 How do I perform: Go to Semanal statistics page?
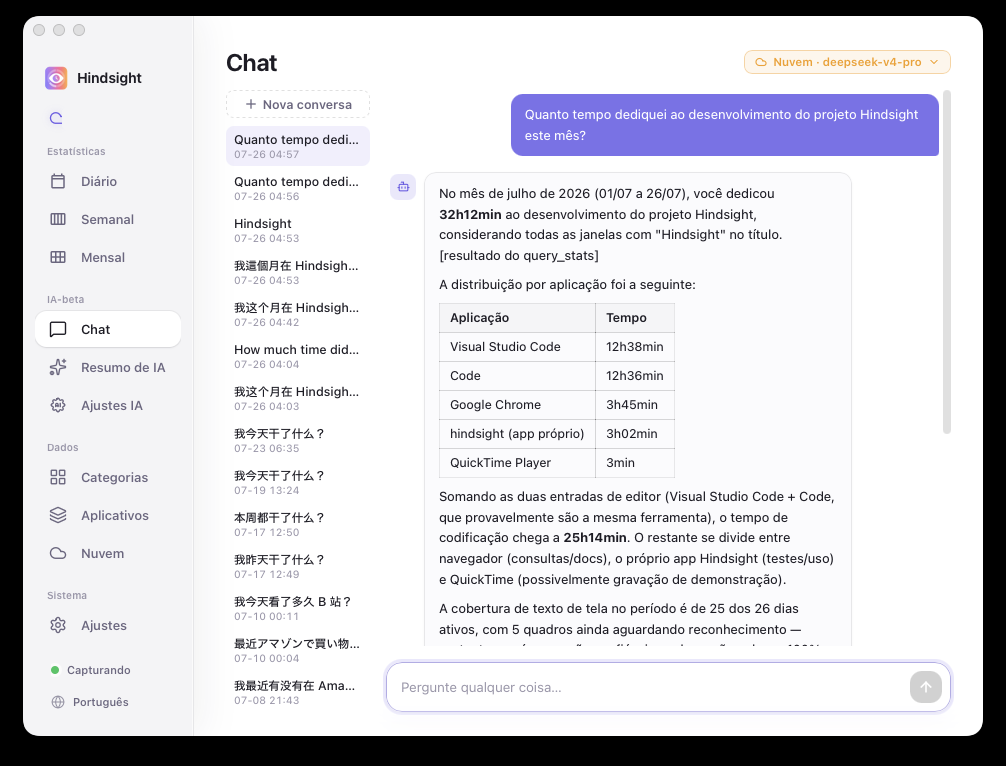point(108,219)
